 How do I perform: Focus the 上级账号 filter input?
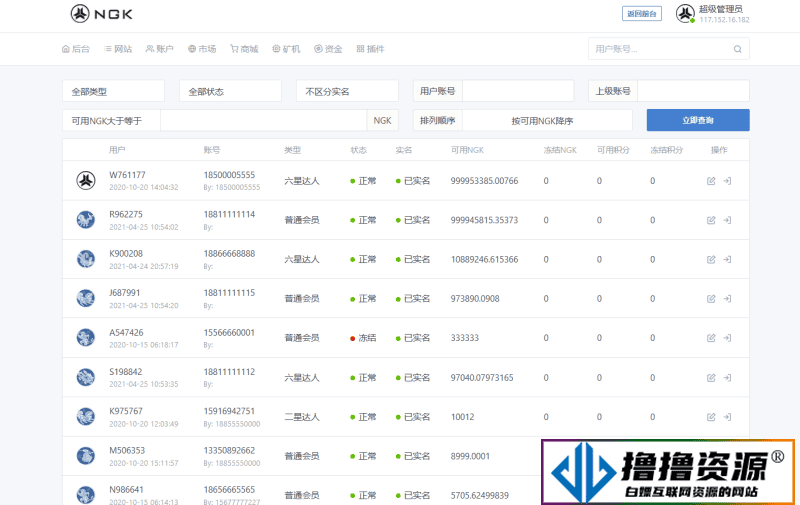[x=693, y=91]
